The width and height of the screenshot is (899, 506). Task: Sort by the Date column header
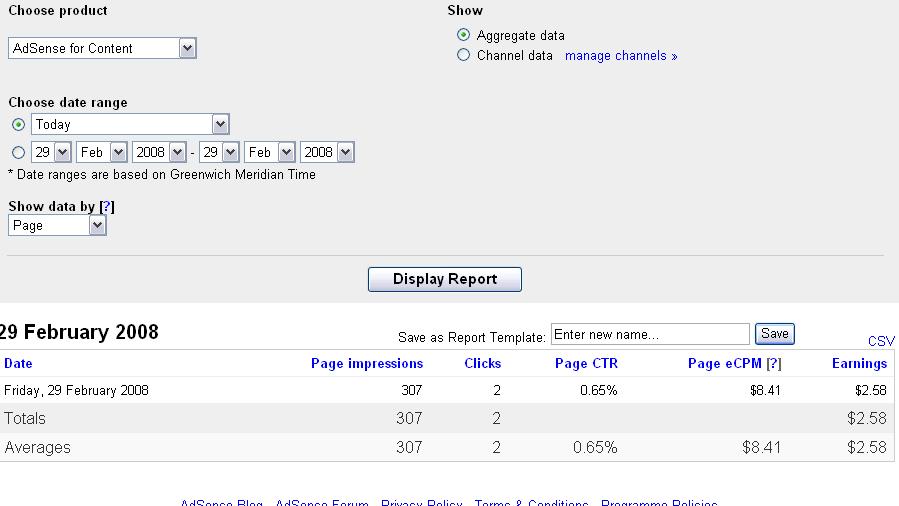point(18,364)
